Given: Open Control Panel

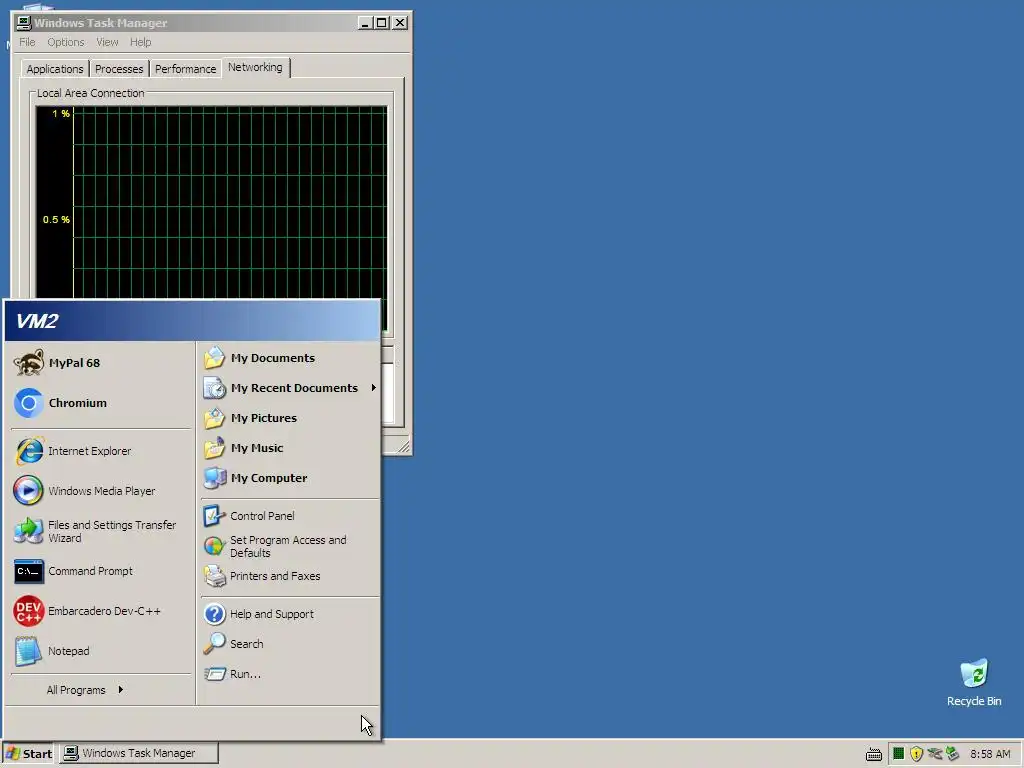Looking at the screenshot, I should pyautogui.click(x=290, y=516).
